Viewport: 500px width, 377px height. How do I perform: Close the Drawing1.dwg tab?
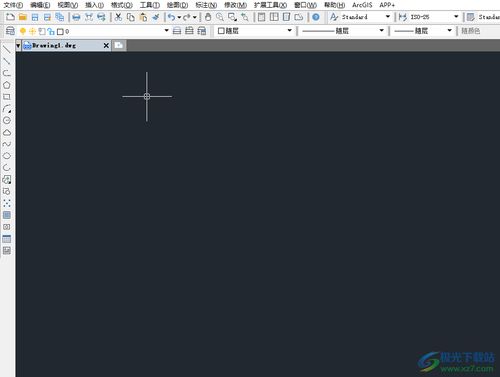click(106, 45)
